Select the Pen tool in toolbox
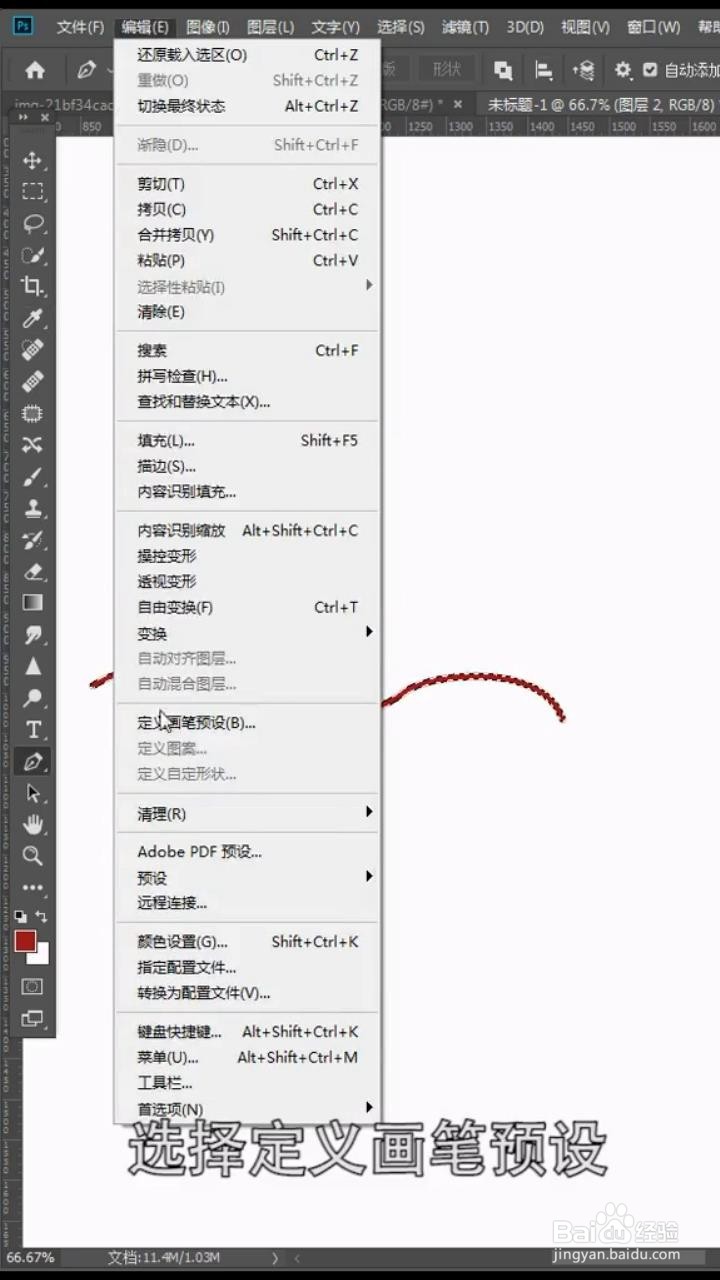This screenshot has height=1280, width=720. point(33,761)
